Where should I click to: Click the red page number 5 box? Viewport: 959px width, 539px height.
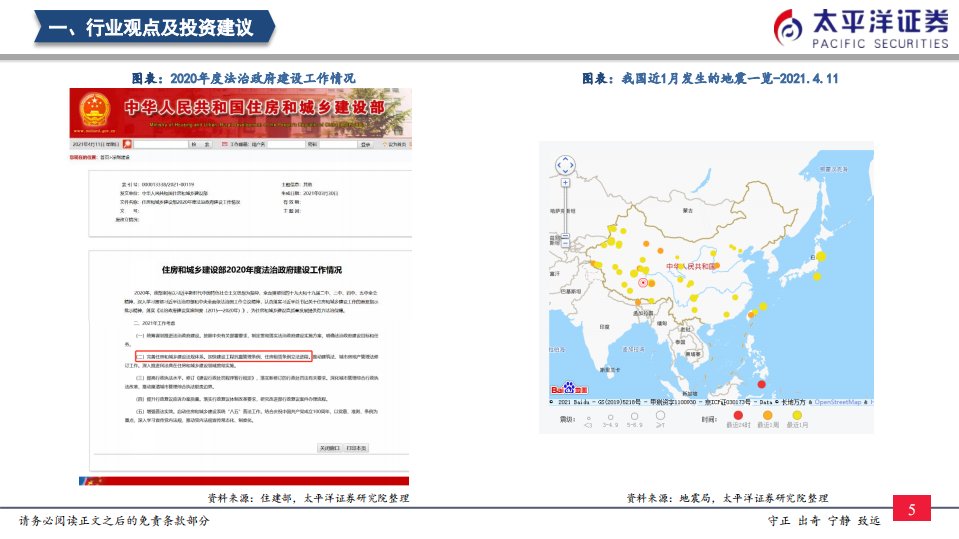click(911, 508)
